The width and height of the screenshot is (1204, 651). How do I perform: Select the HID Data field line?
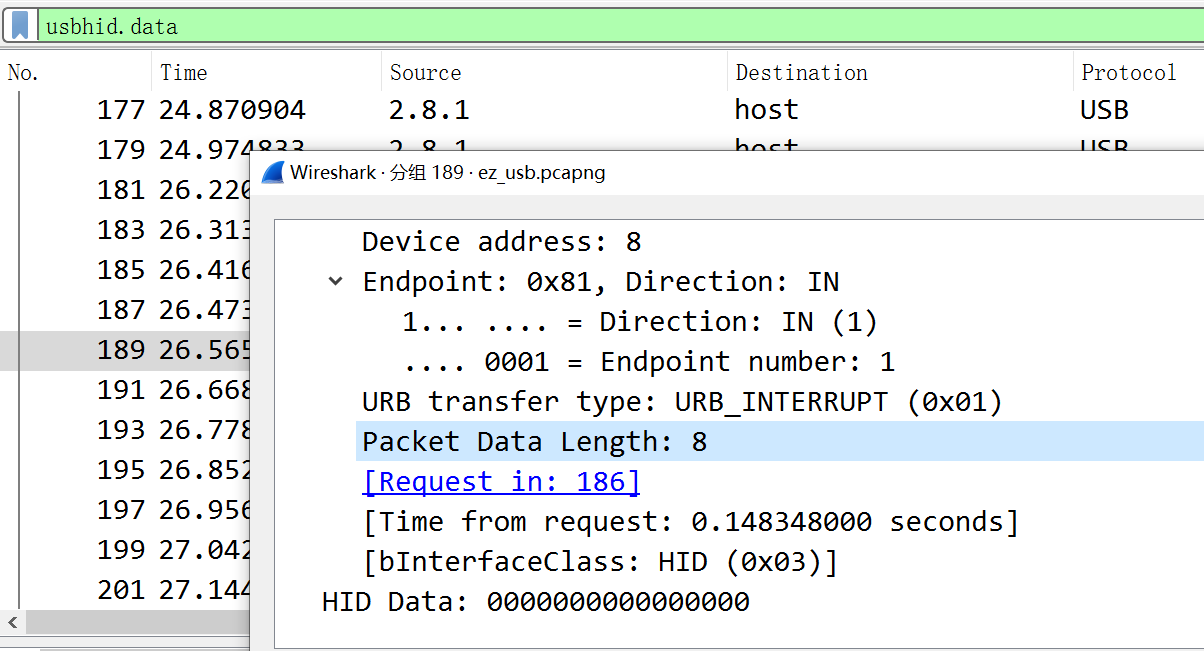(x=535, y=602)
